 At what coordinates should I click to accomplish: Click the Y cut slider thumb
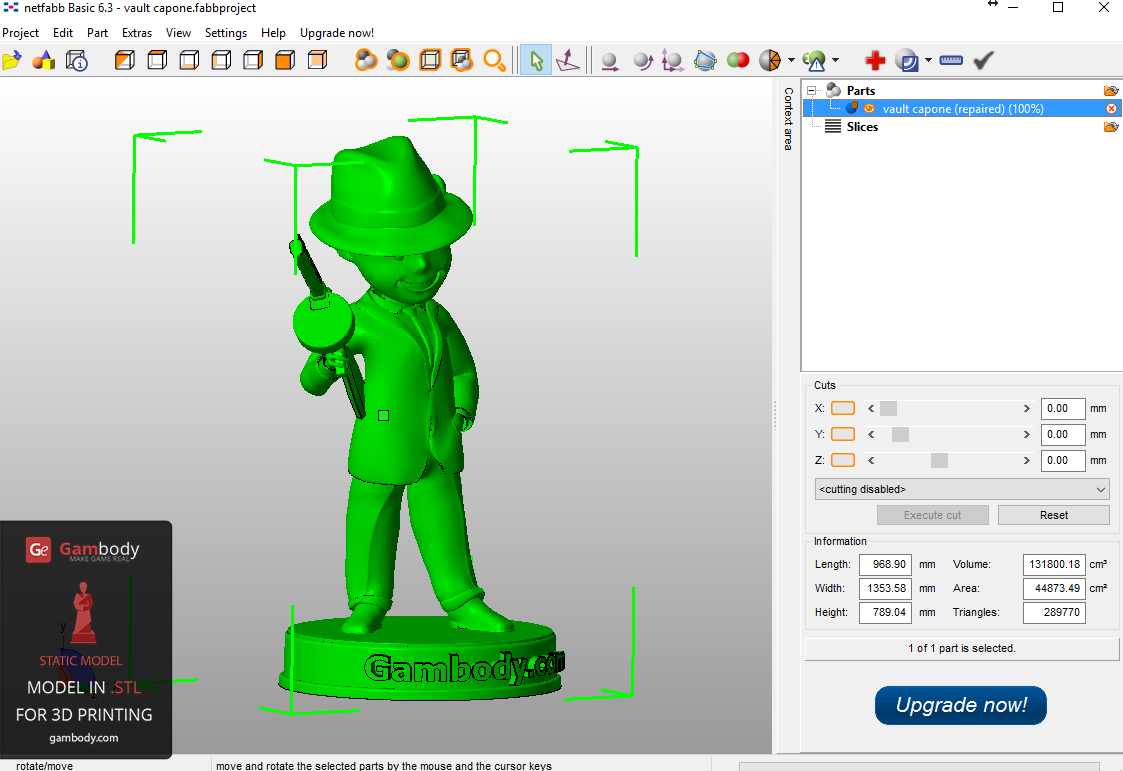[900, 434]
